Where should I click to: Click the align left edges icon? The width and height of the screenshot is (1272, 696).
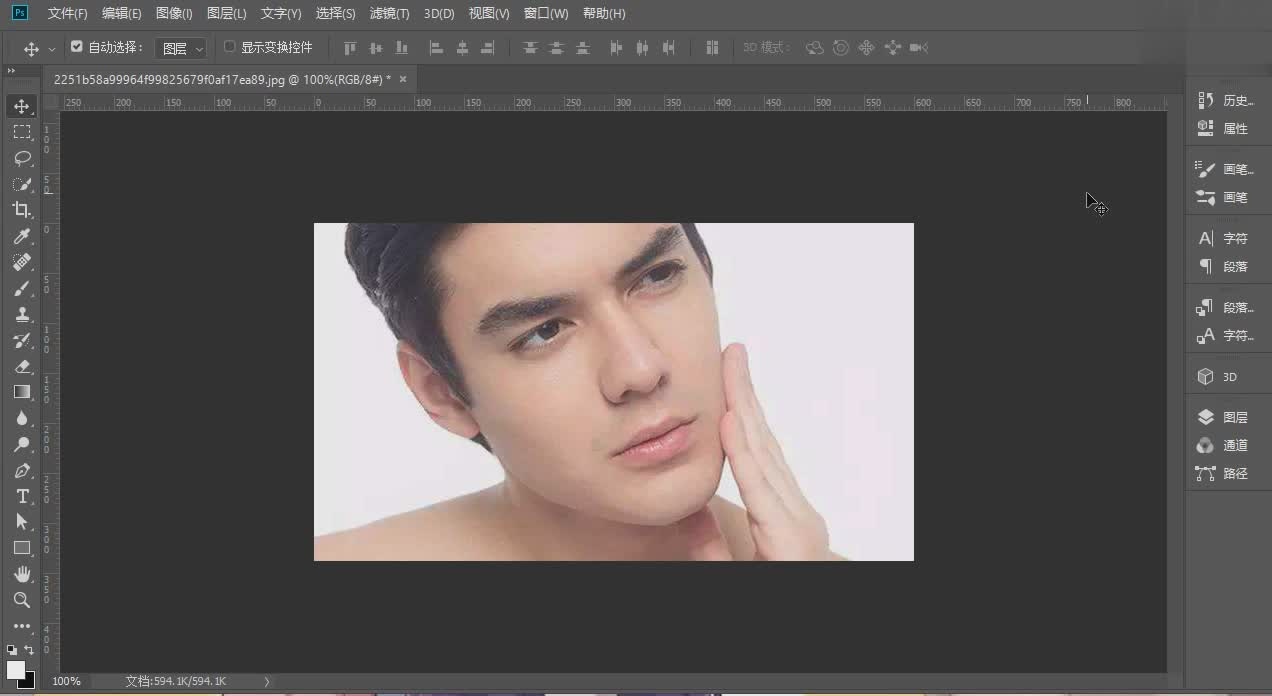pos(436,47)
